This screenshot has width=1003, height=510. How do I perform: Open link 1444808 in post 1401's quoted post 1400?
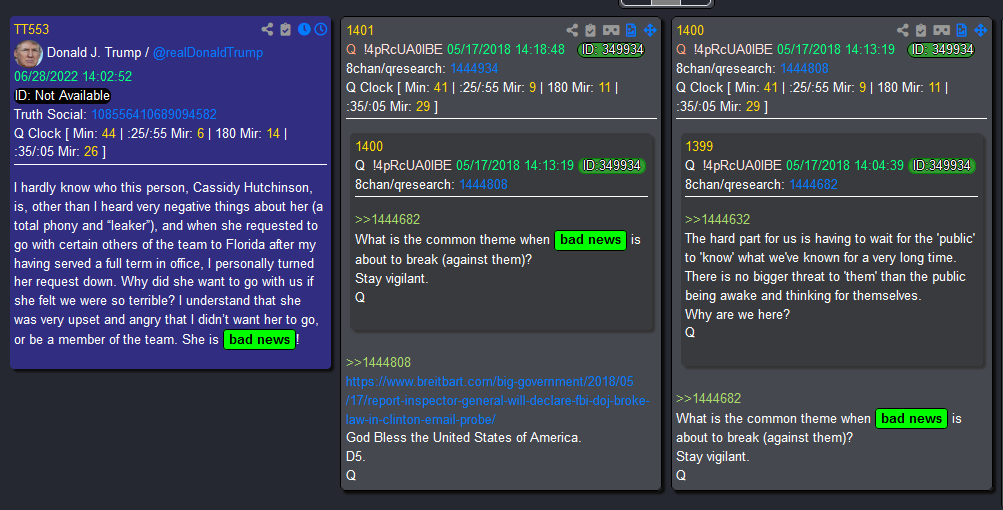click(x=483, y=184)
